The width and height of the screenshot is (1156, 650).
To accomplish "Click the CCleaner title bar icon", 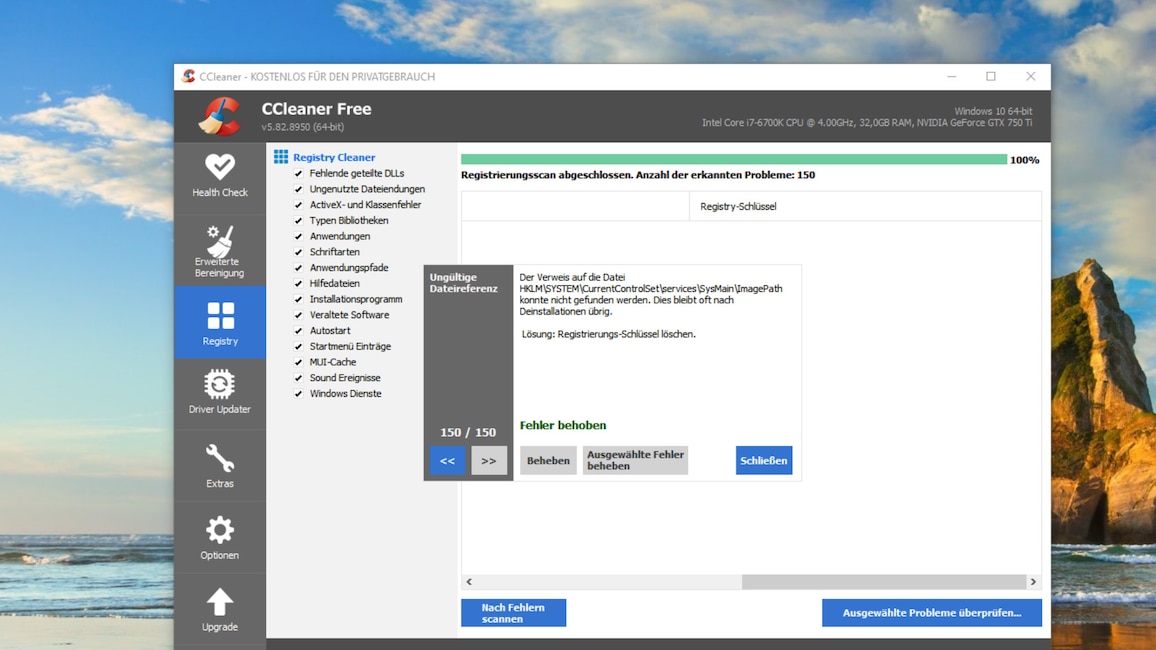I will (189, 76).
